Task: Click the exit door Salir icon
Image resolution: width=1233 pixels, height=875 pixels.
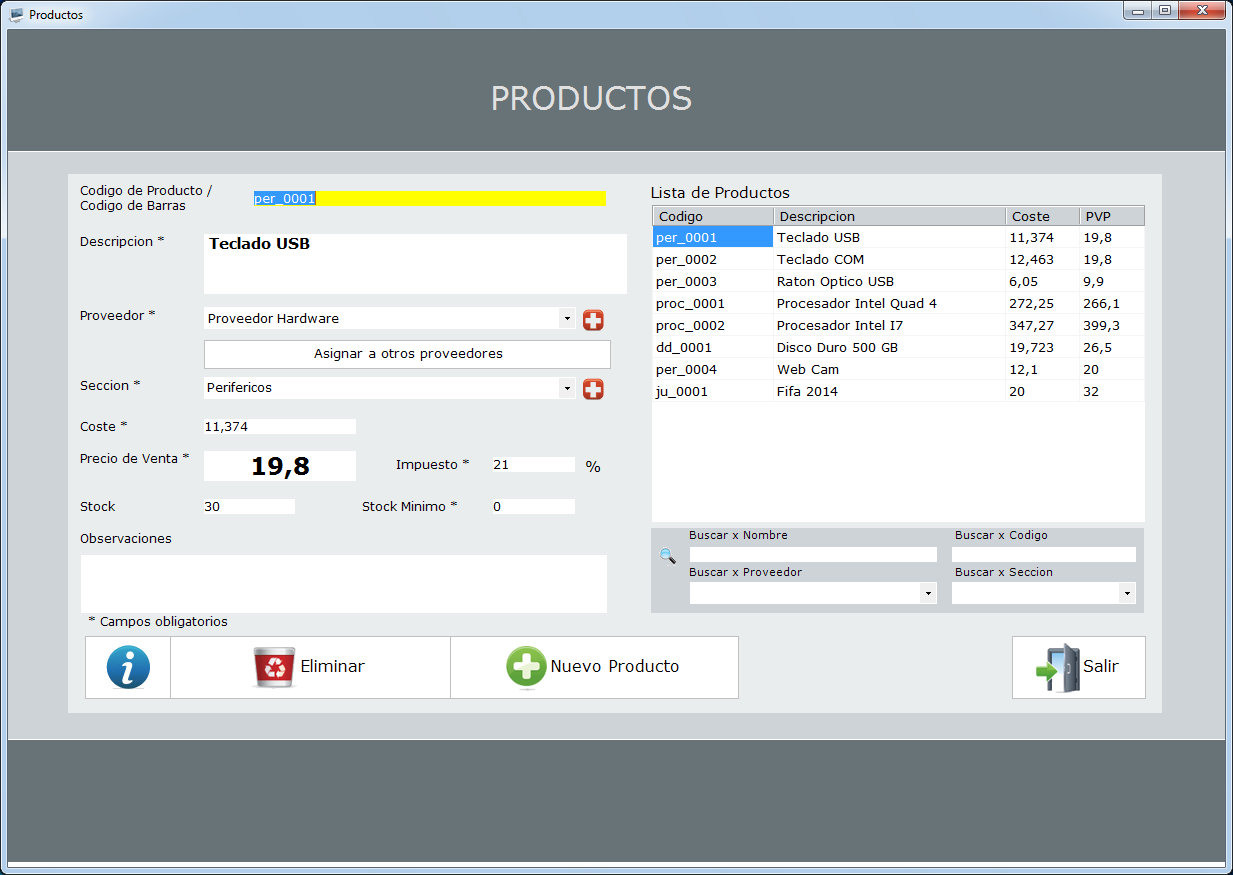Action: coord(1057,667)
